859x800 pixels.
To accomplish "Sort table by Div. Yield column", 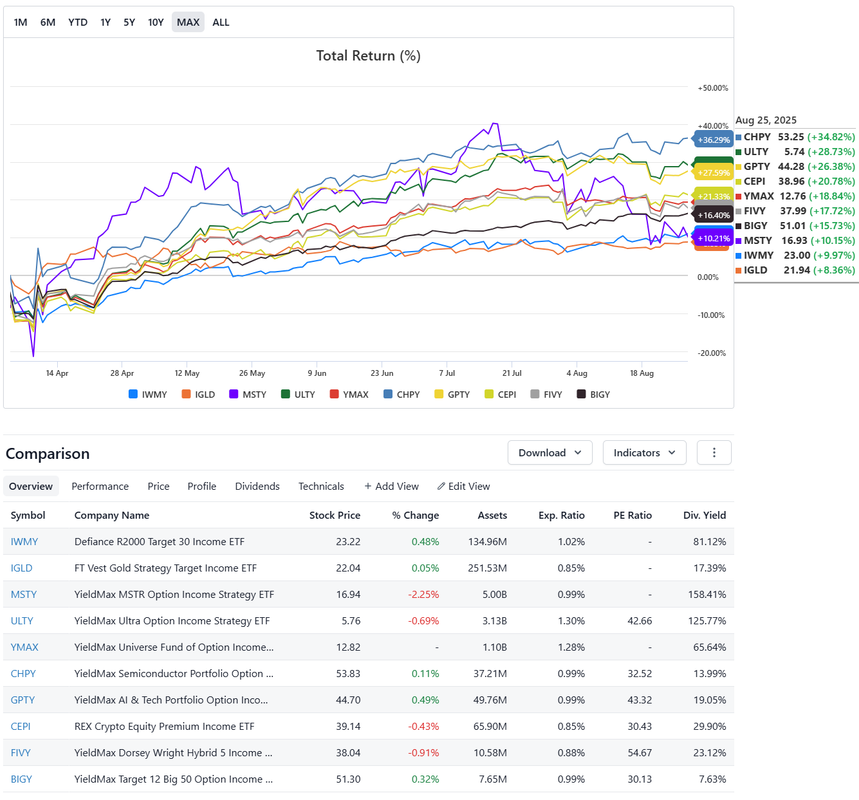I will (x=705, y=515).
